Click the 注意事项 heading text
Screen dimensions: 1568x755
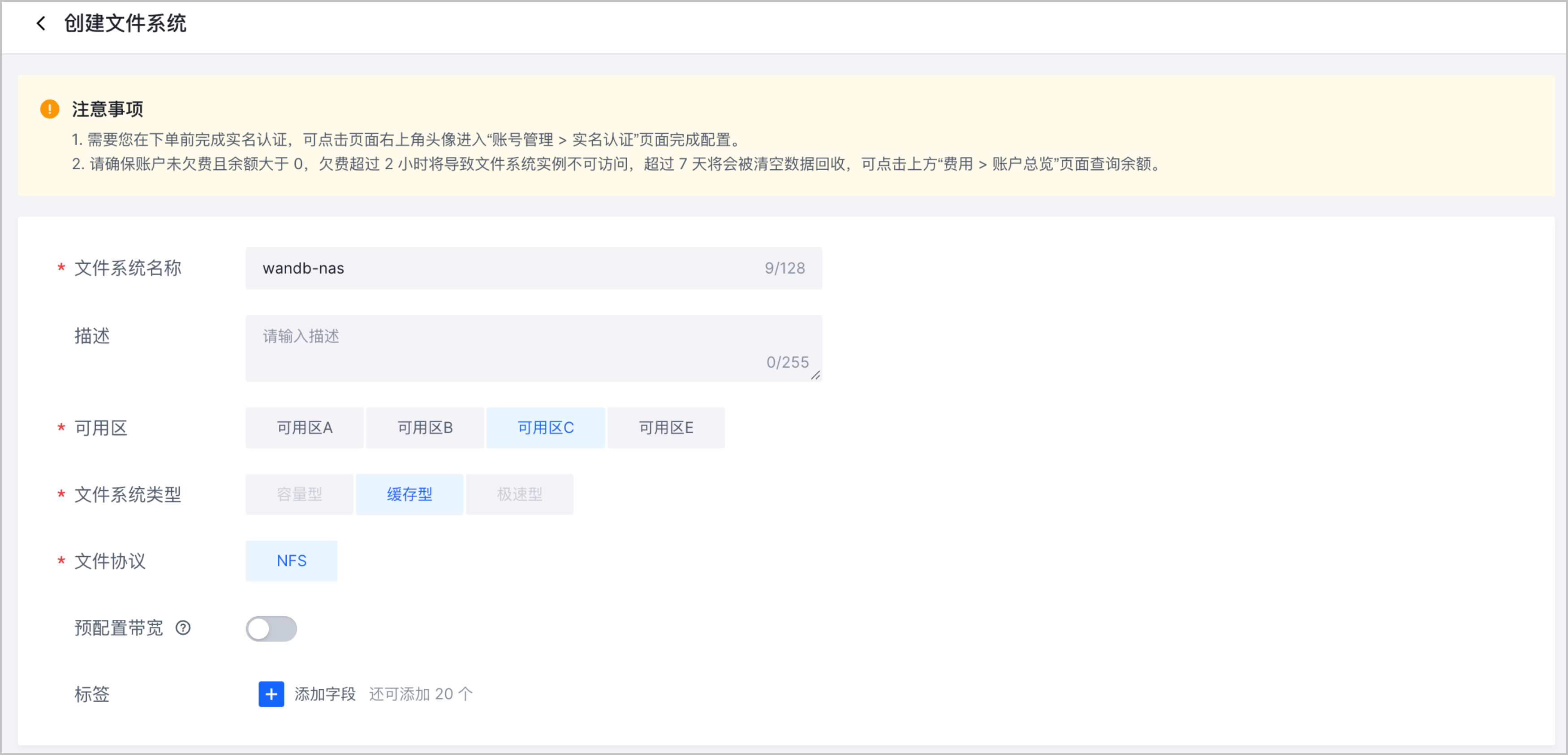point(108,109)
